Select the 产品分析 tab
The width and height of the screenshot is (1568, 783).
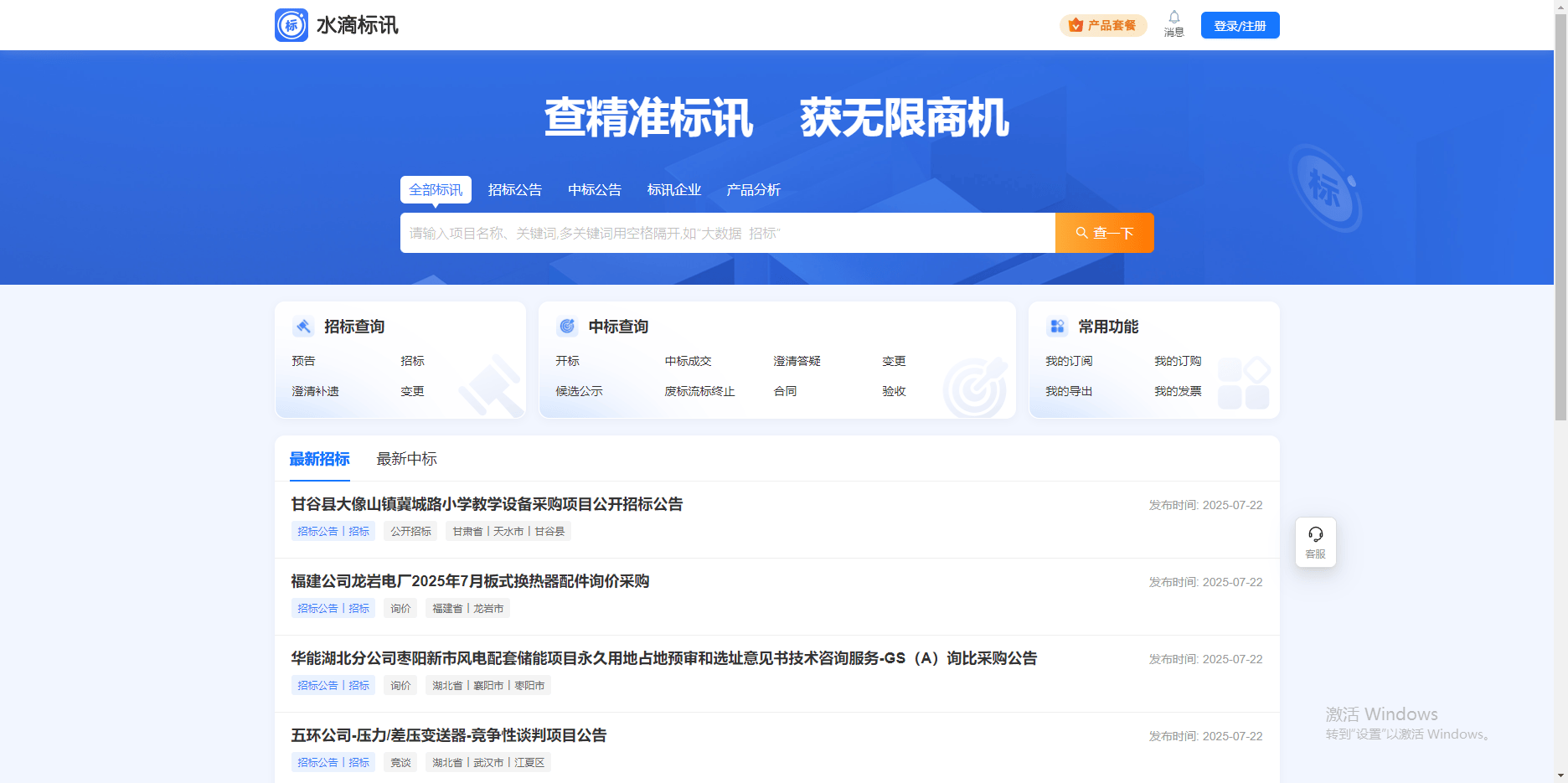click(x=754, y=189)
